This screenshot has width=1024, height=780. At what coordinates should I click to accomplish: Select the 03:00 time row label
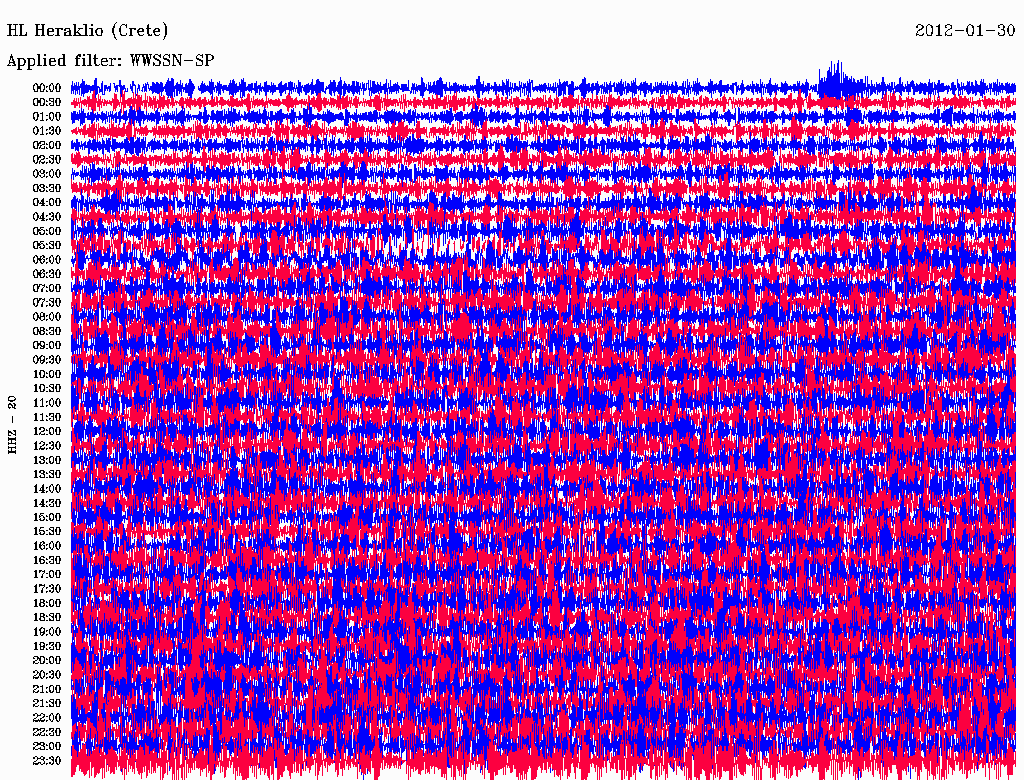[47, 174]
